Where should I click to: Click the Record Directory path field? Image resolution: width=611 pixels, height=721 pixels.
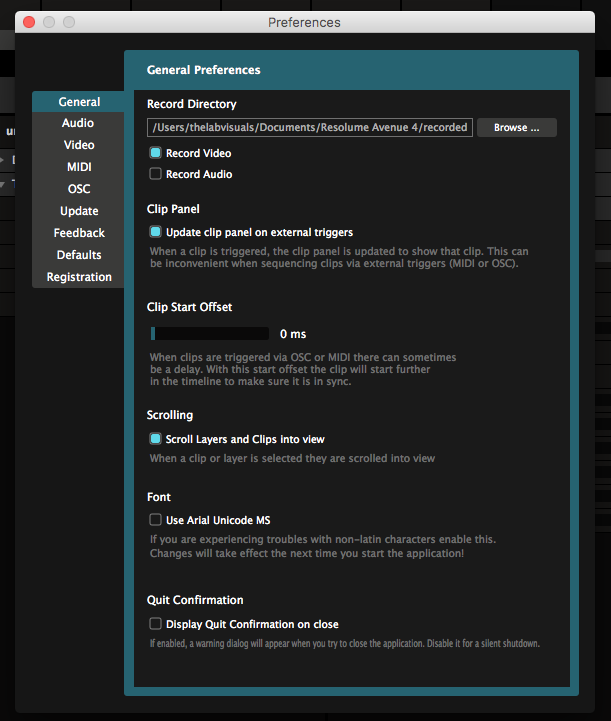(309, 128)
